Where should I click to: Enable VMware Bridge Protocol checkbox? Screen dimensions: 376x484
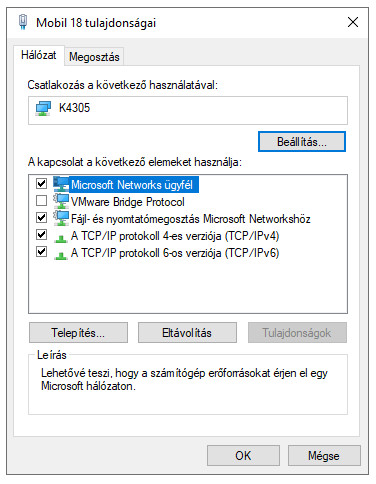point(41,201)
